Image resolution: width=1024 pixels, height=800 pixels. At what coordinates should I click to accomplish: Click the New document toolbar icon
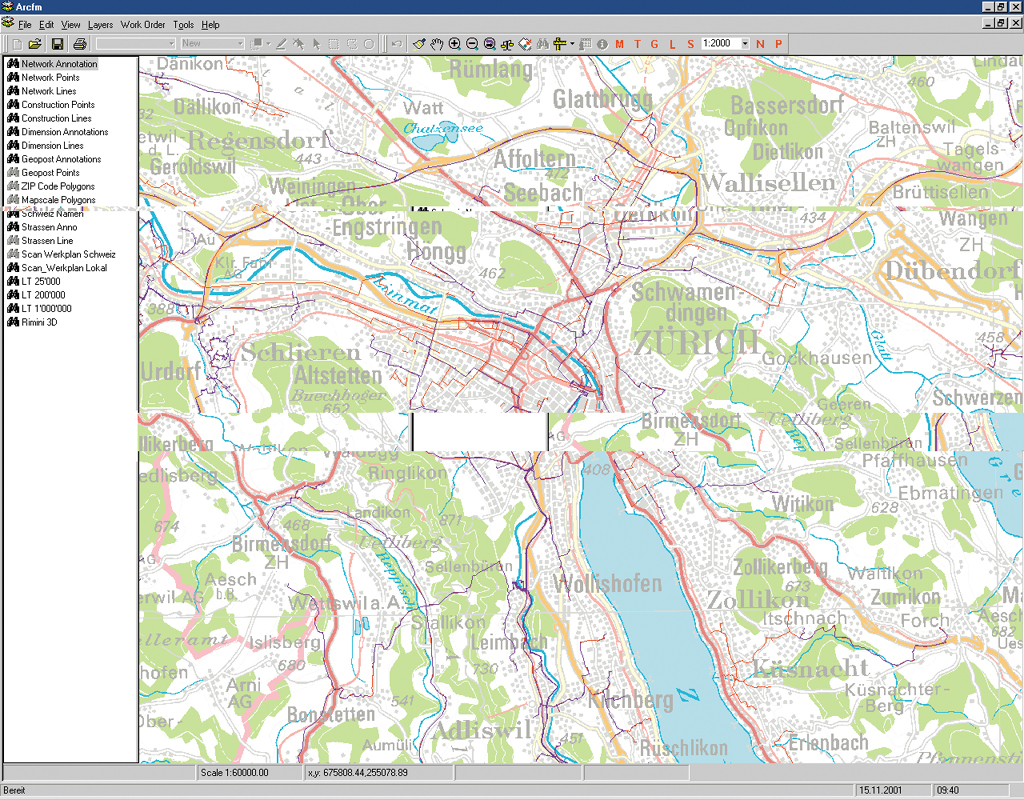[x=18, y=44]
